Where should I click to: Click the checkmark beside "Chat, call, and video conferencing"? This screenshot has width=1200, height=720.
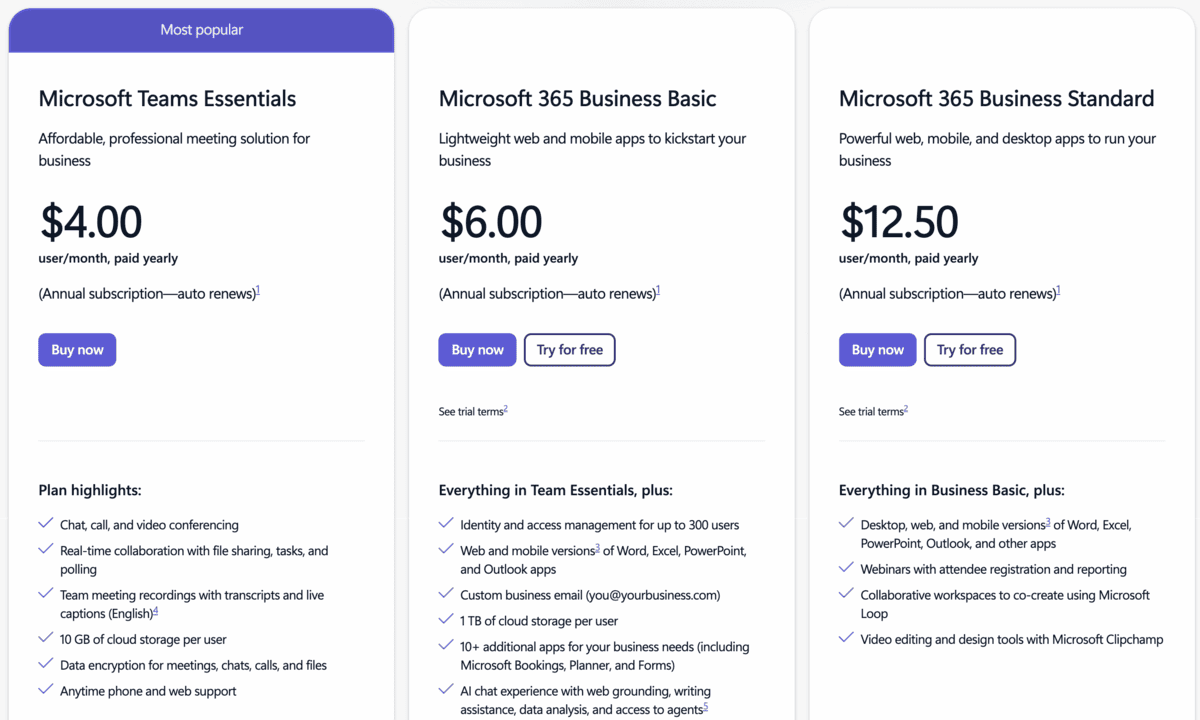[x=45, y=524]
